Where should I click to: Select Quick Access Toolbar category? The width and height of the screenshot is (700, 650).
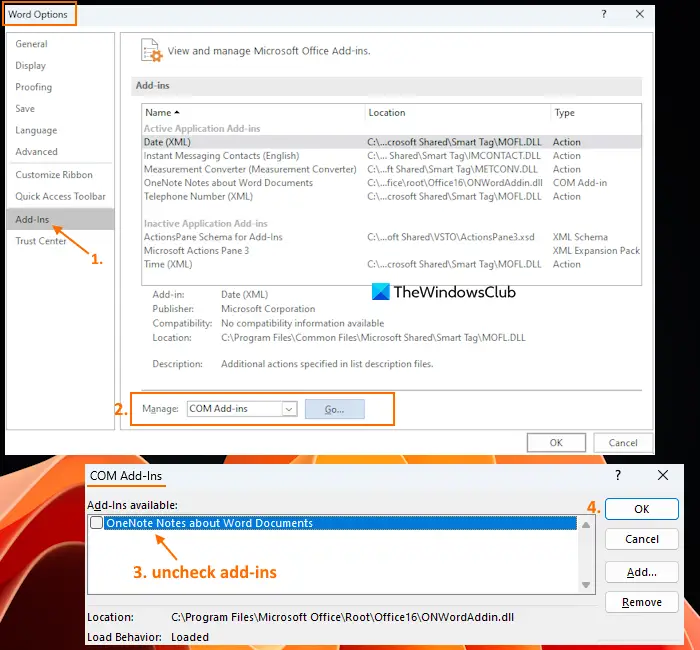[x=60, y=196]
